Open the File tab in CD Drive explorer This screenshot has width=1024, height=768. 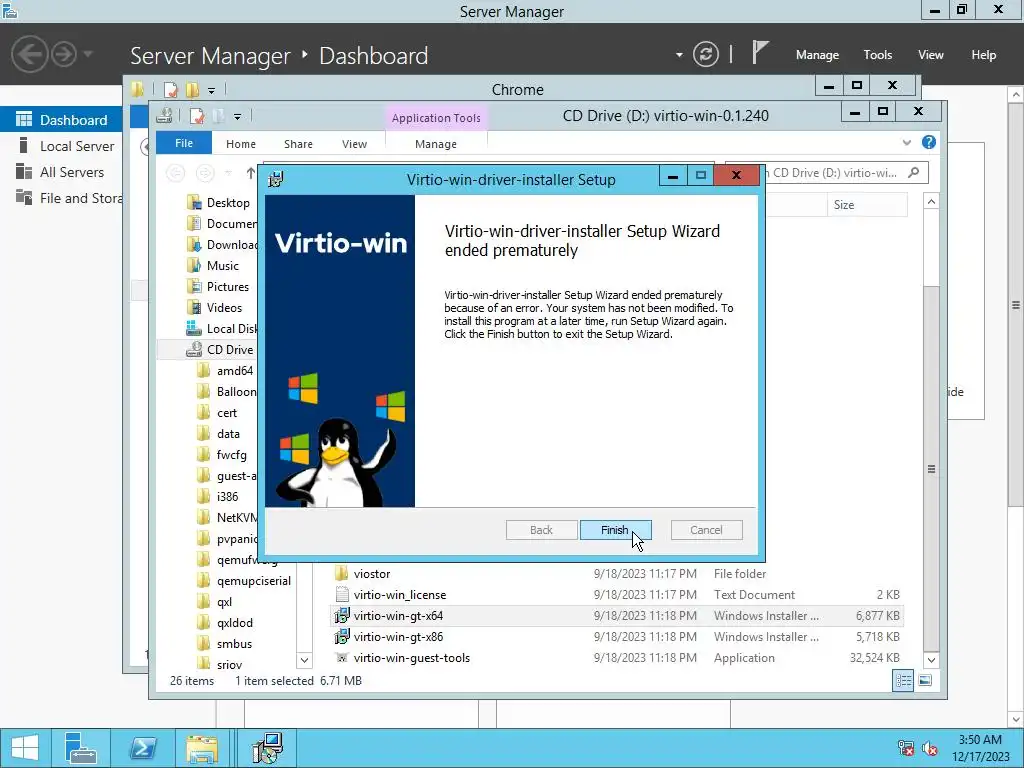[x=184, y=143]
